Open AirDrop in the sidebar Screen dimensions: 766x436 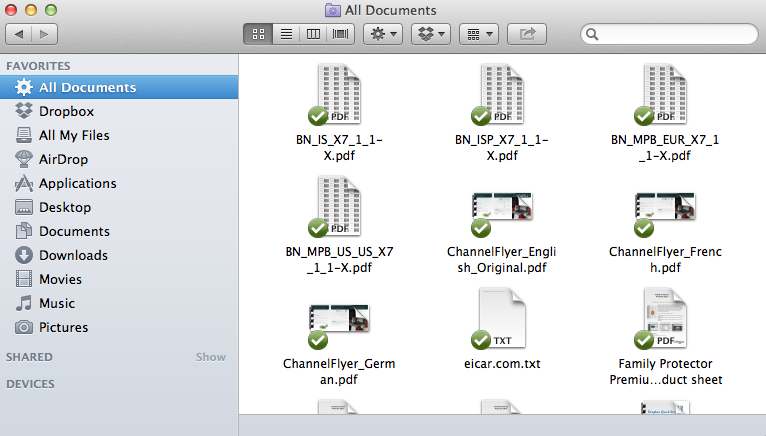119,159
